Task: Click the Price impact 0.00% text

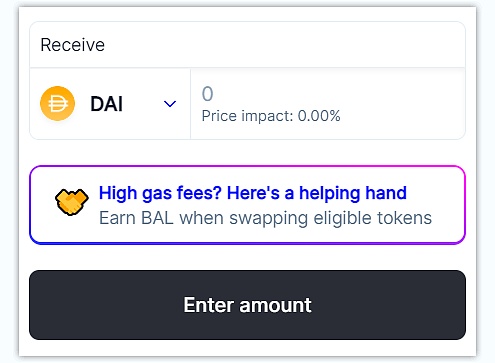Action: pyautogui.click(x=271, y=116)
